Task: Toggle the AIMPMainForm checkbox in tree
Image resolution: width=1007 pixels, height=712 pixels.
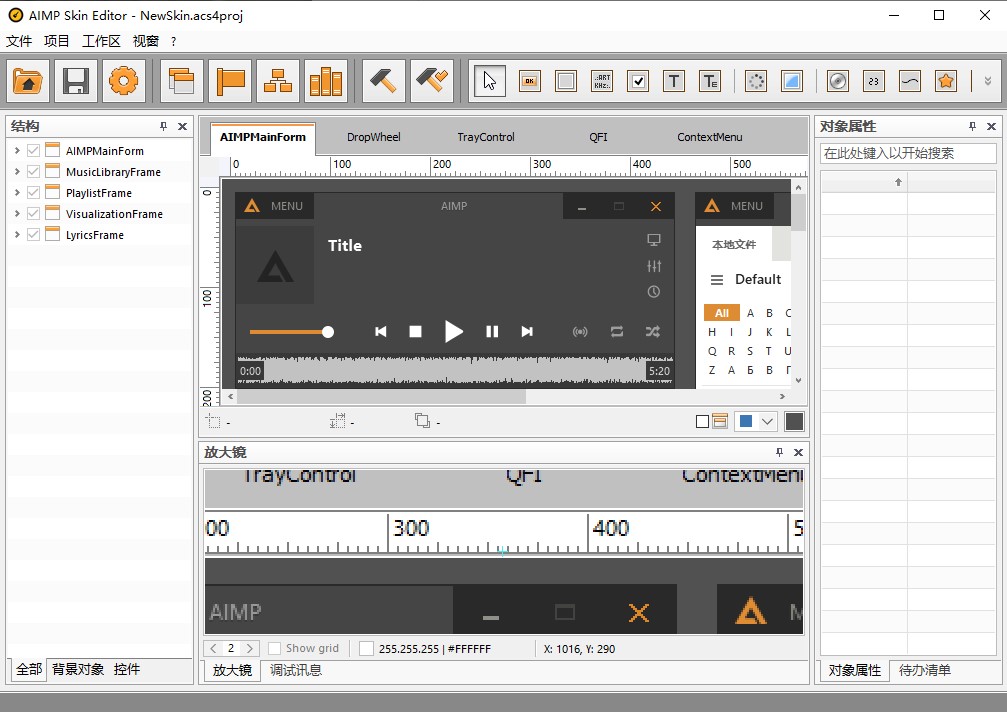Action: (34, 151)
